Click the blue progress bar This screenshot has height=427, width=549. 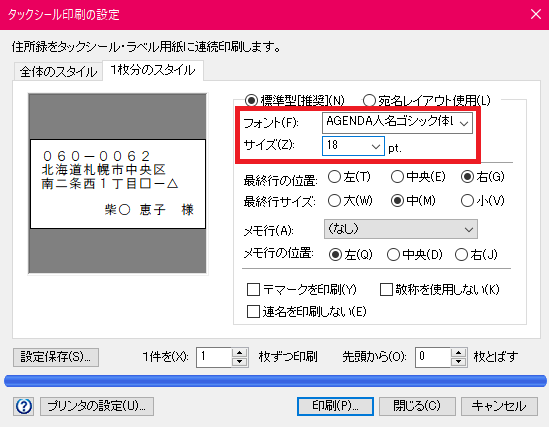click(x=275, y=381)
